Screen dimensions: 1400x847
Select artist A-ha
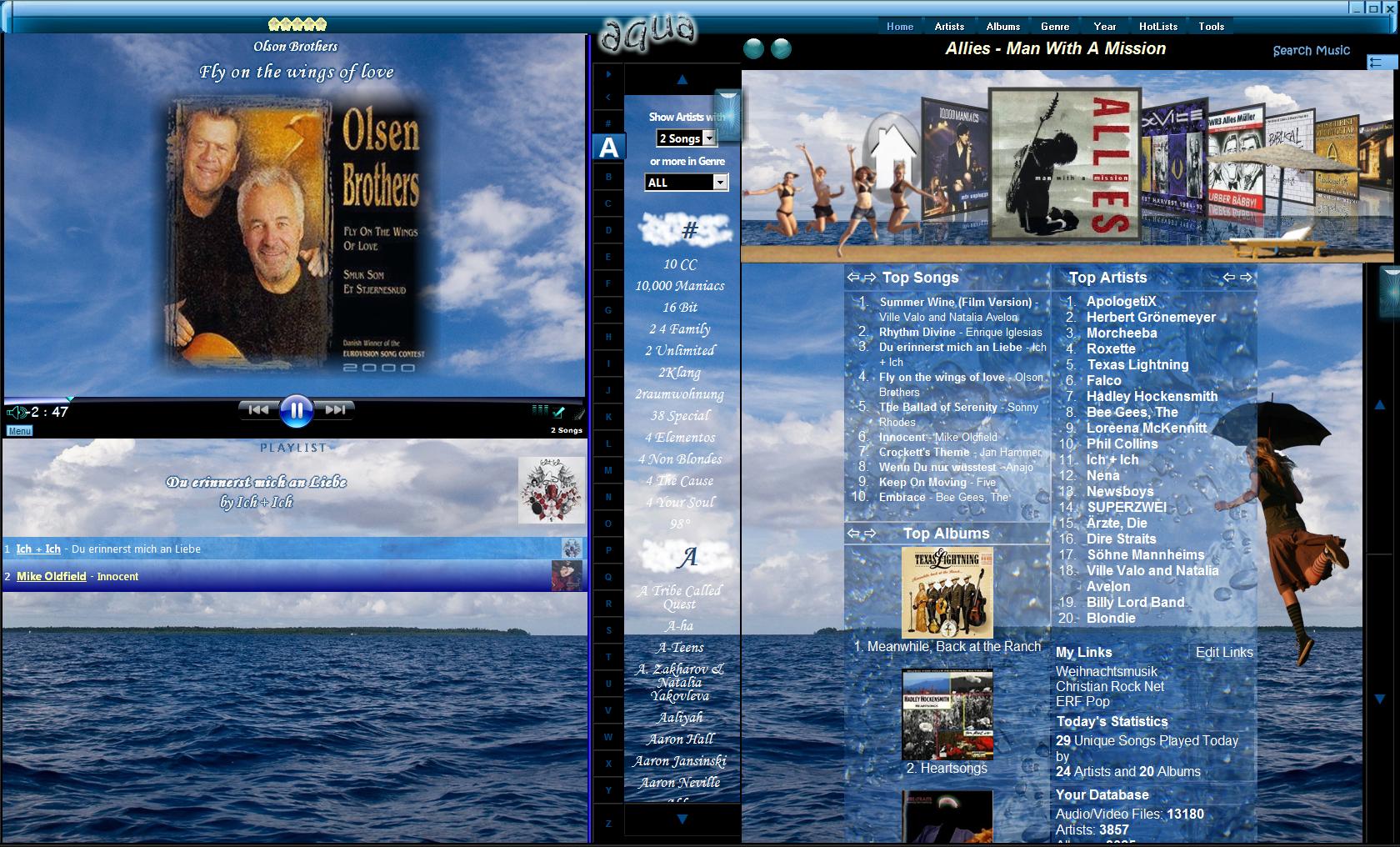click(x=679, y=626)
